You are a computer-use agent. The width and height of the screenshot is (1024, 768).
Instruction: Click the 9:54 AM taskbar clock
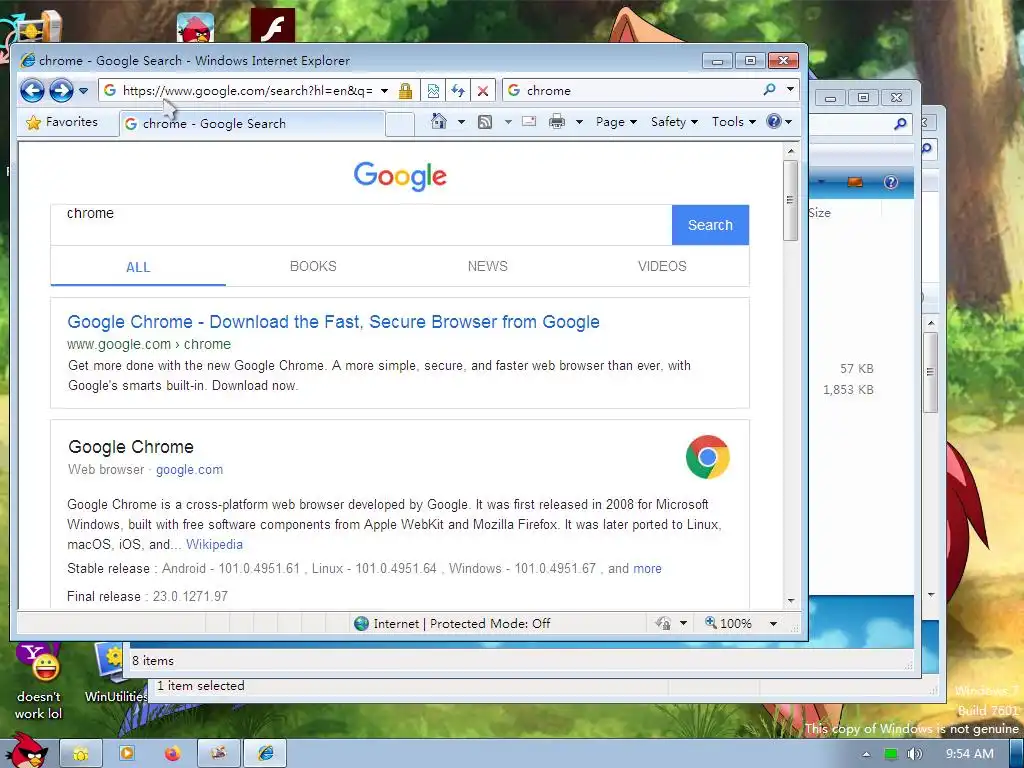[x=969, y=754]
